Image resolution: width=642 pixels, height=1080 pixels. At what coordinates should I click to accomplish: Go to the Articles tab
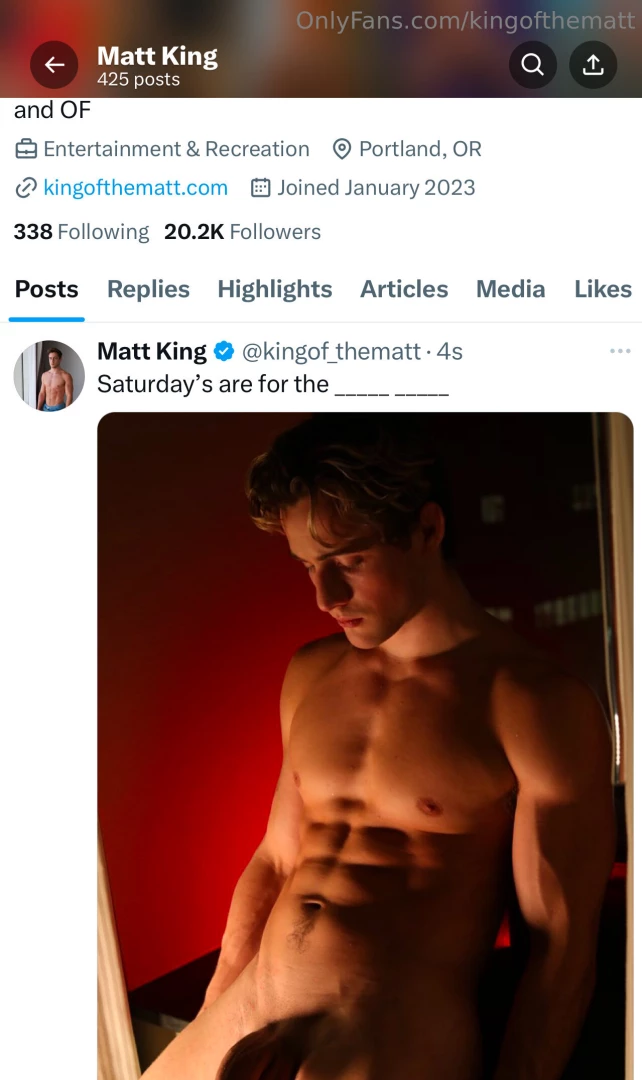pyautogui.click(x=404, y=290)
